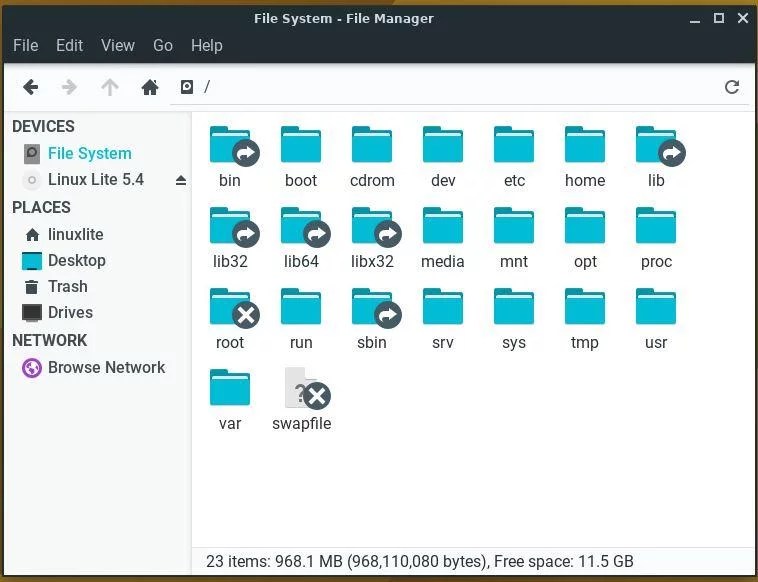Click the status bar items summary text
Screen dimensions: 758x582
point(419,561)
